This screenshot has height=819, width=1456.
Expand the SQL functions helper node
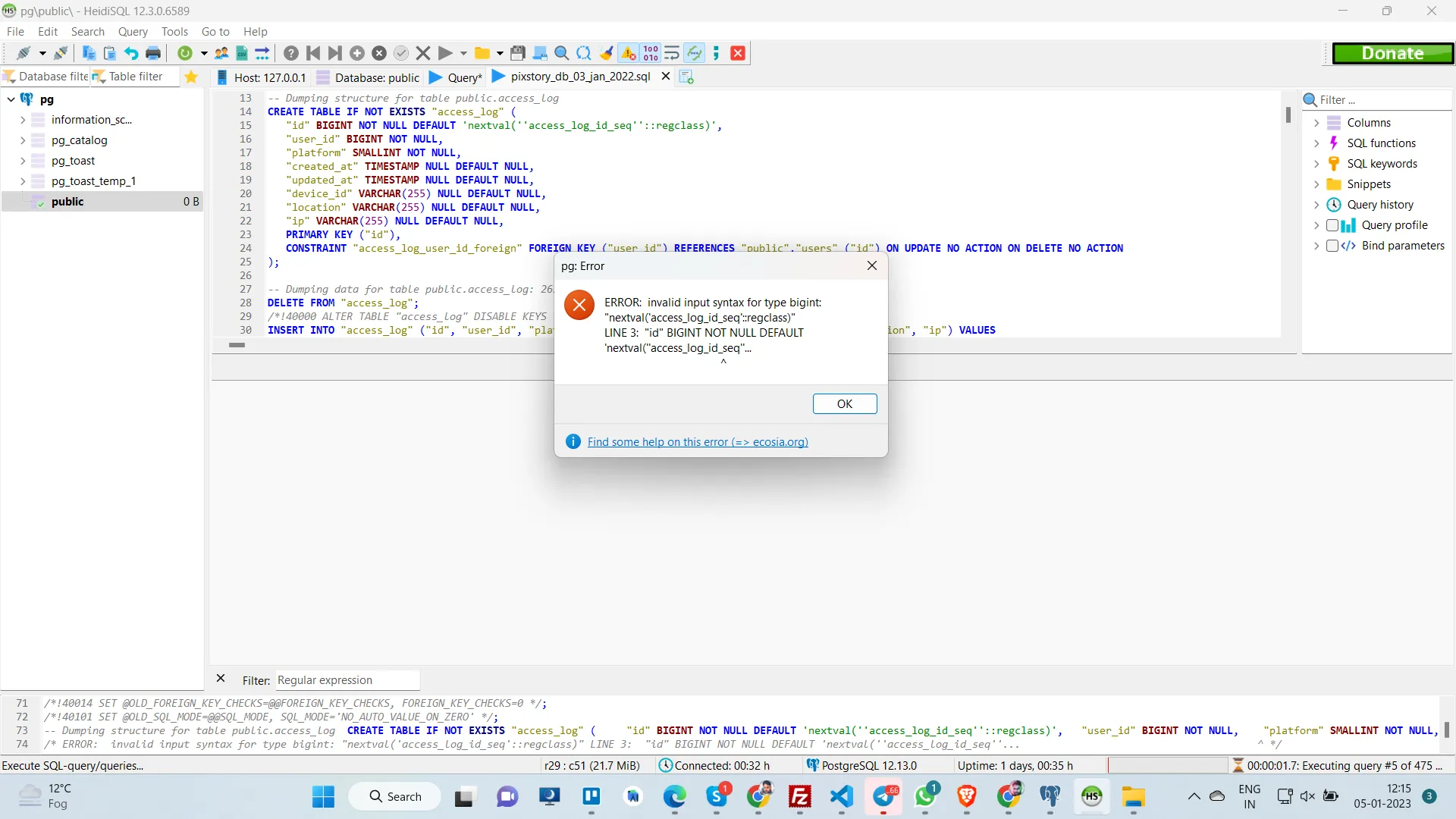click(x=1316, y=143)
